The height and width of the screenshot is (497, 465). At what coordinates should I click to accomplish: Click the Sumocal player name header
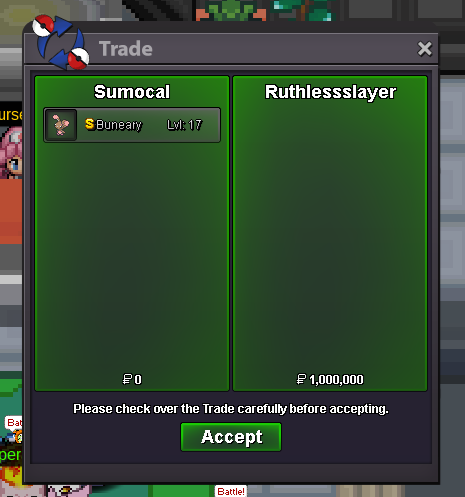tap(132, 92)
